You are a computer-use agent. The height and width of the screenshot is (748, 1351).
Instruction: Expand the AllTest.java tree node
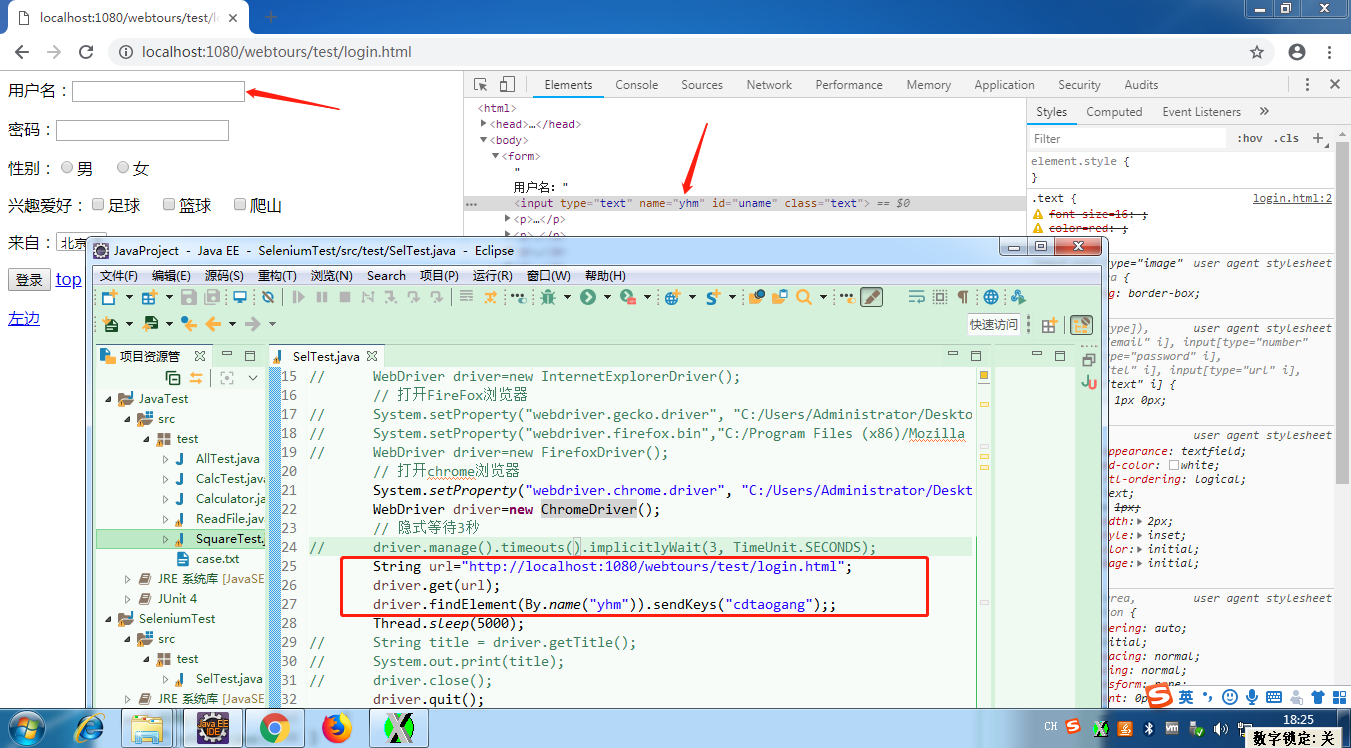tap(166, 459)
